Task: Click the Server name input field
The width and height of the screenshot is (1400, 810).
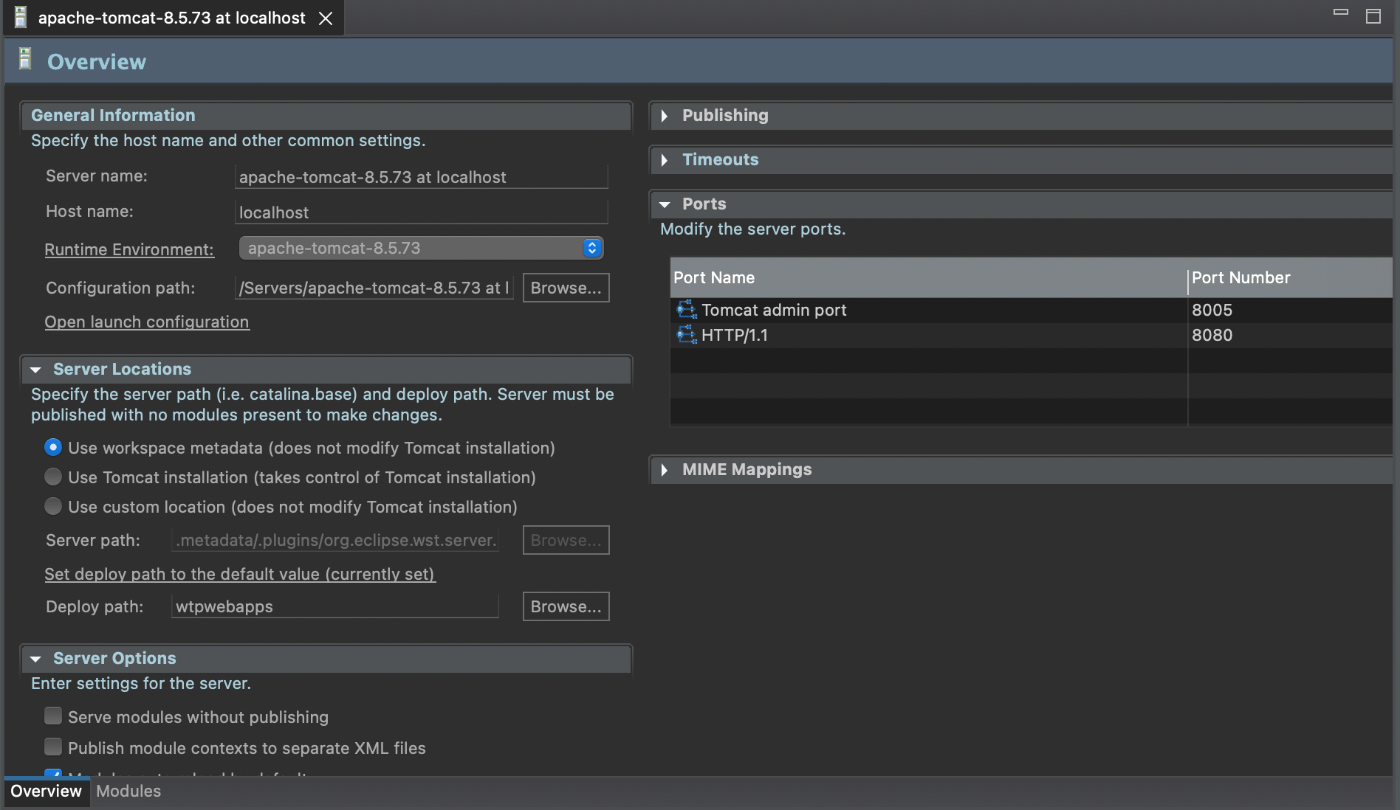Action: point(421,177)
